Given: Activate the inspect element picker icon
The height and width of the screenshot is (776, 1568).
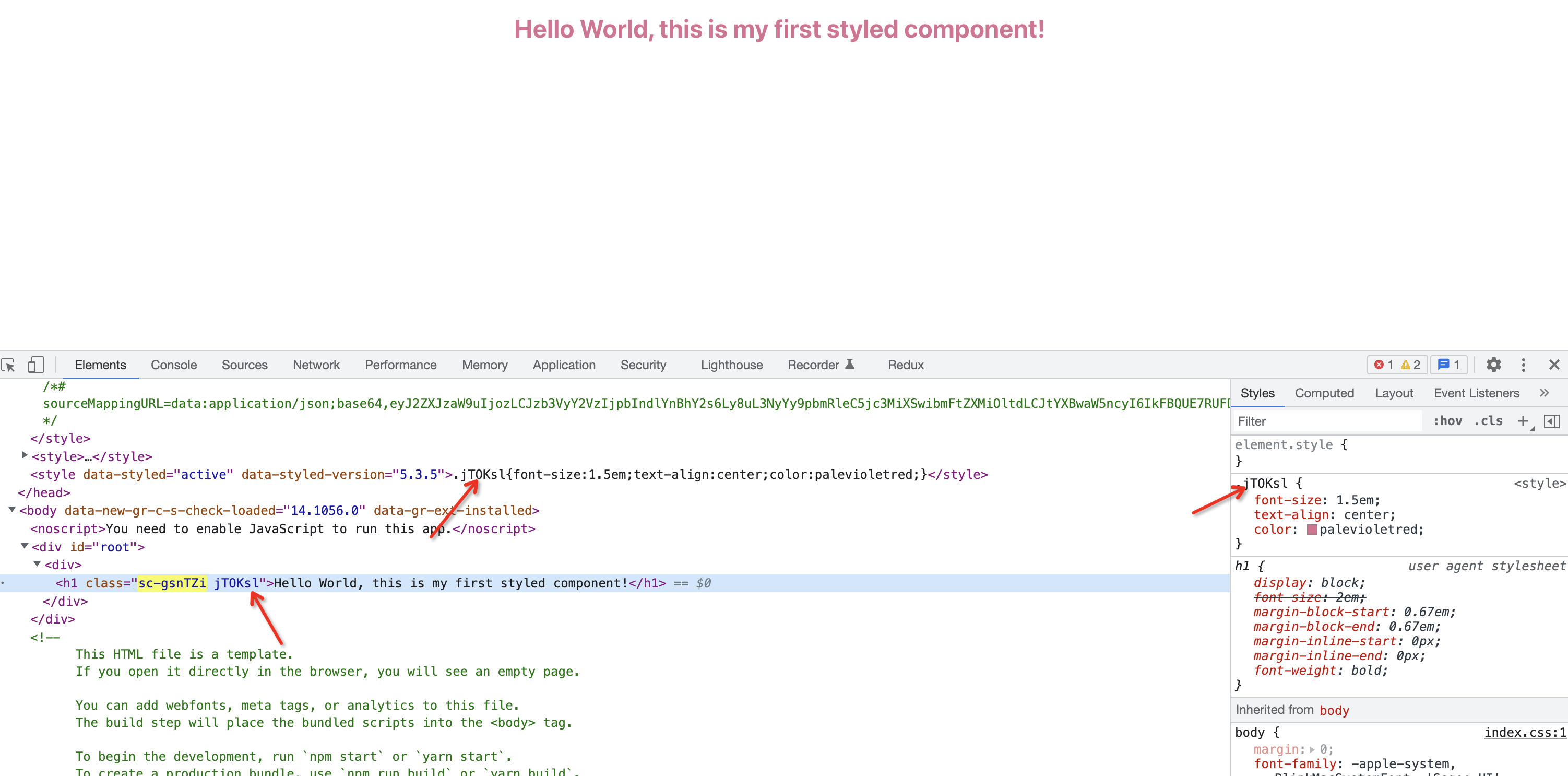Looking at the screenshot, I should [x=8, y=365].
